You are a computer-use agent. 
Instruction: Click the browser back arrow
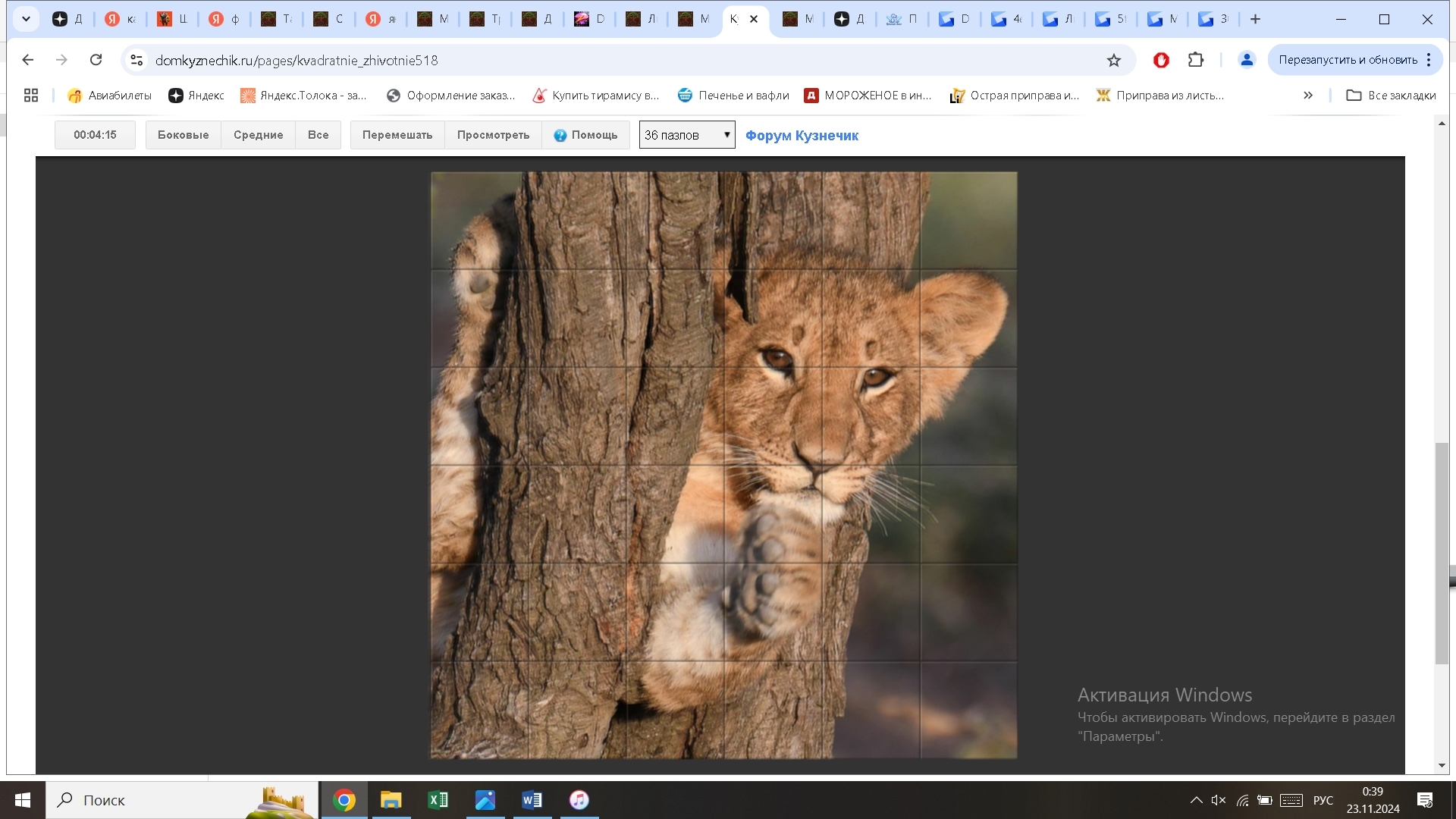[28, 60]
